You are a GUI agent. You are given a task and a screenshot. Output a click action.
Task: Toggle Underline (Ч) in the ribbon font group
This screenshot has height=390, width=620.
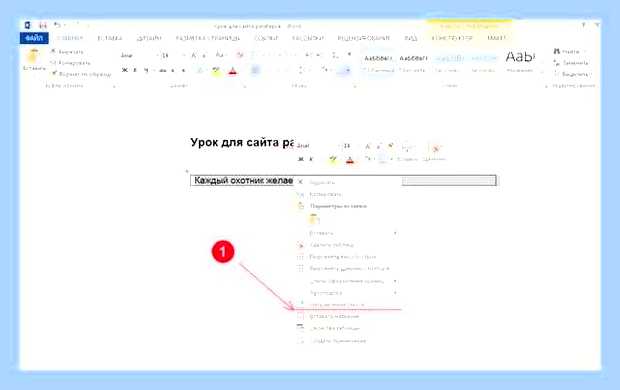146,70
